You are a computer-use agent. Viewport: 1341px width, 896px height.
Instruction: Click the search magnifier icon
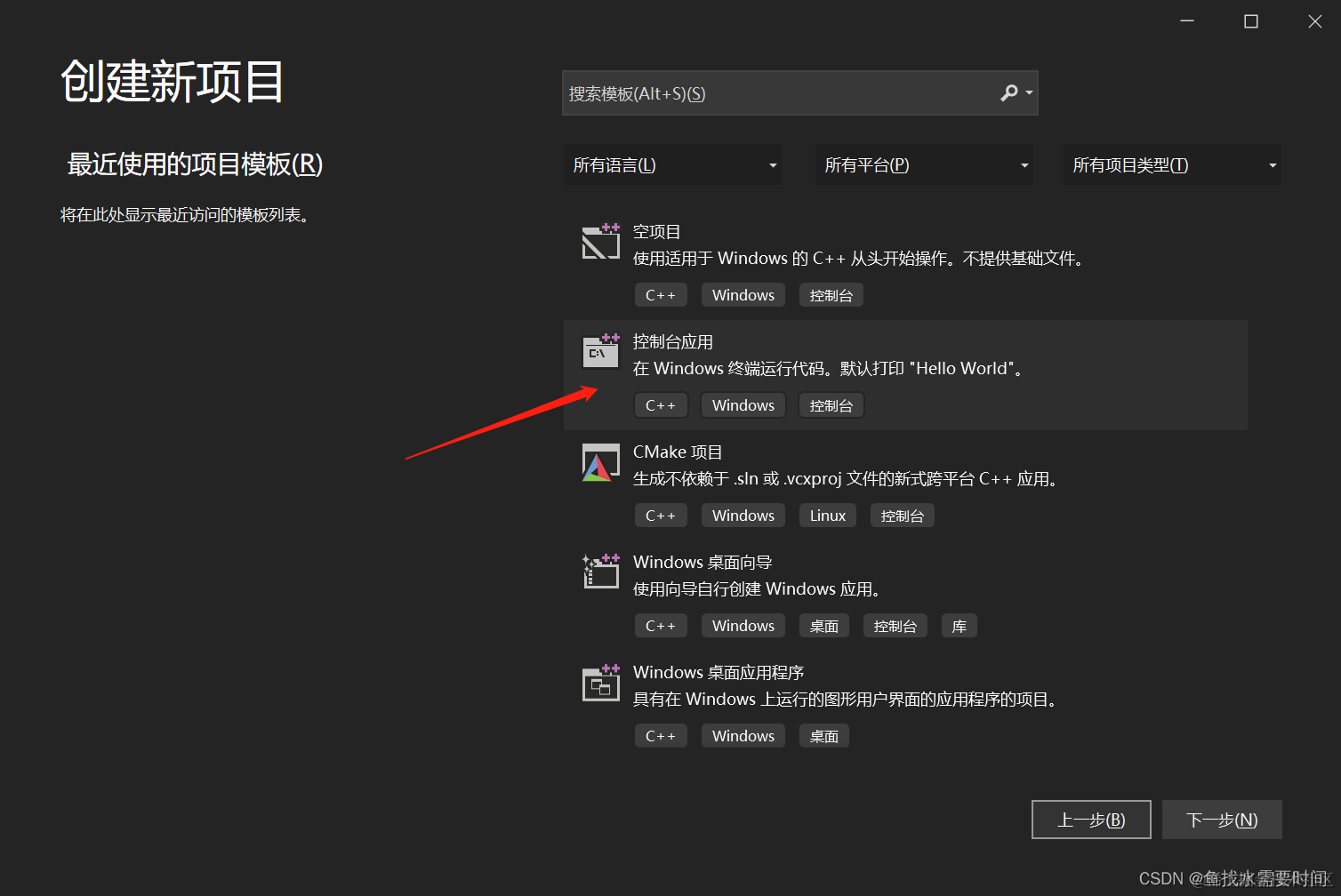[1009, 92]
